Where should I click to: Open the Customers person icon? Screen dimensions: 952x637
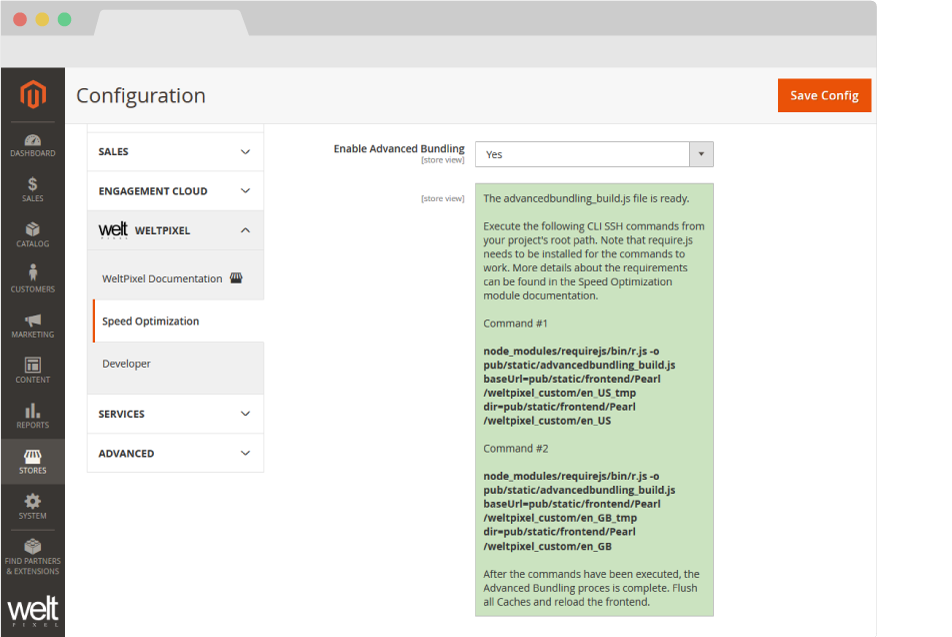coord(32,279)
